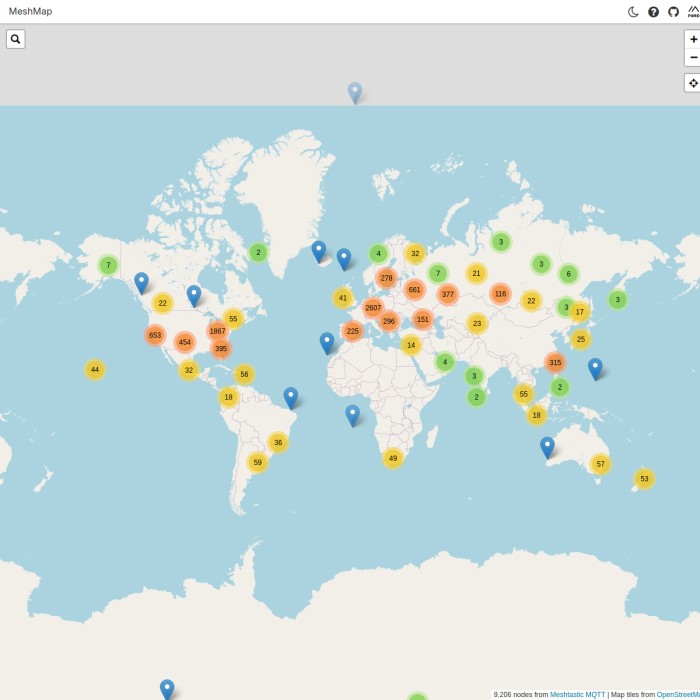Expand the 57 cluster over Australia
Screen dimensions: 700x700
(600, 464)
